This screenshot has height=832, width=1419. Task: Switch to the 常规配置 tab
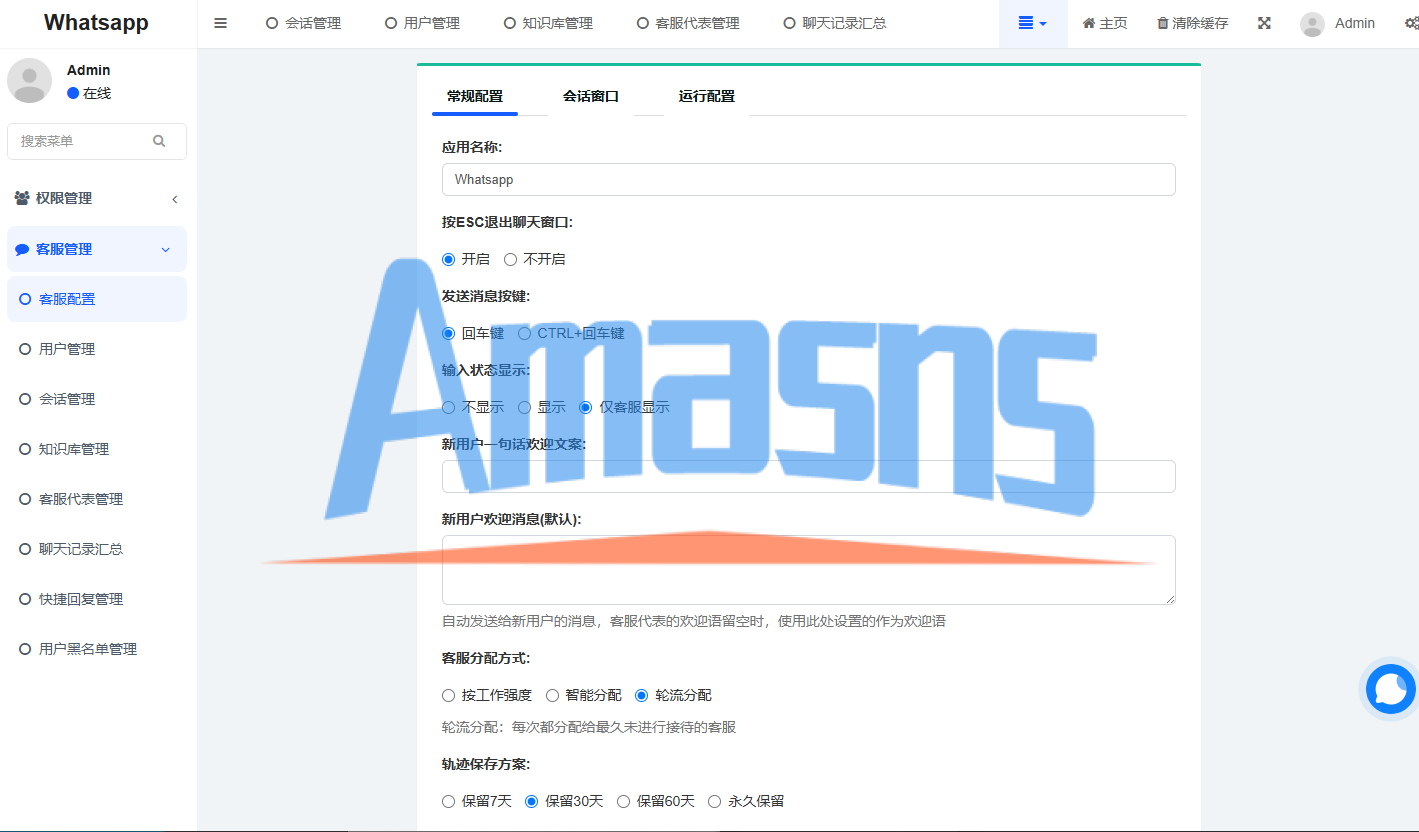[x=475, y=97]
